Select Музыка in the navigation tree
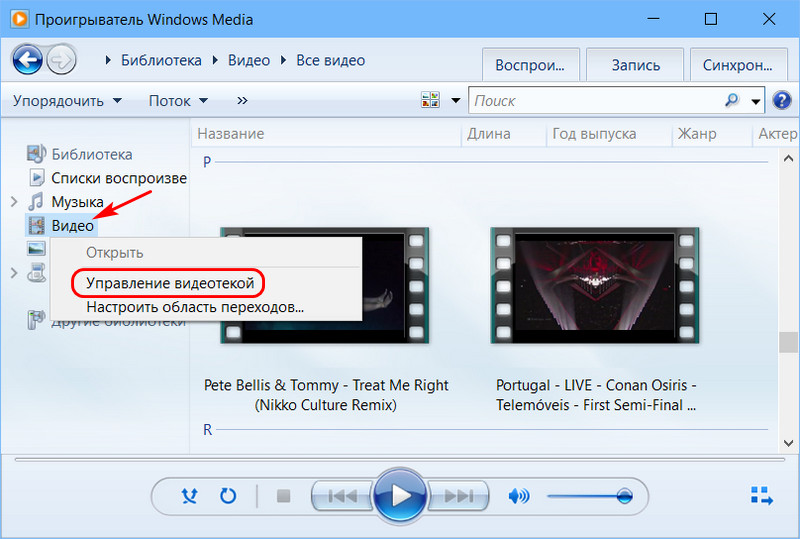 coord(77,202)
